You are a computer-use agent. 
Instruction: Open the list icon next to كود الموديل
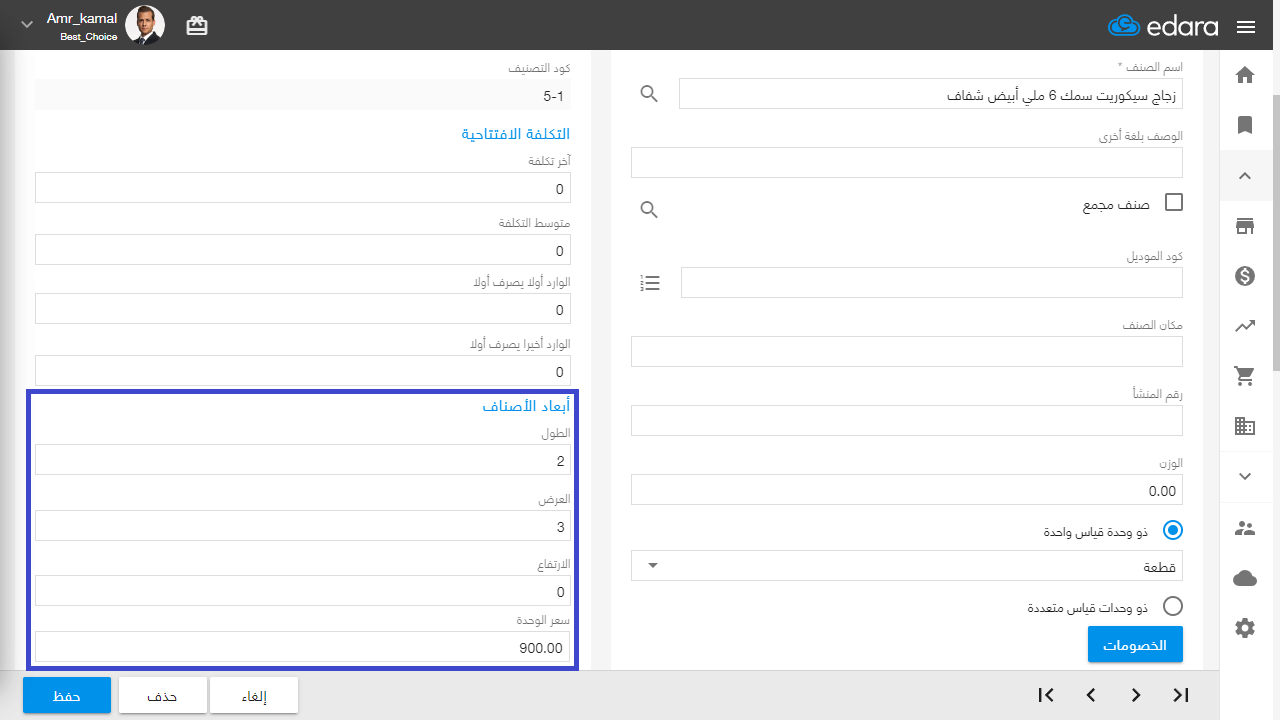pos(650,283)
